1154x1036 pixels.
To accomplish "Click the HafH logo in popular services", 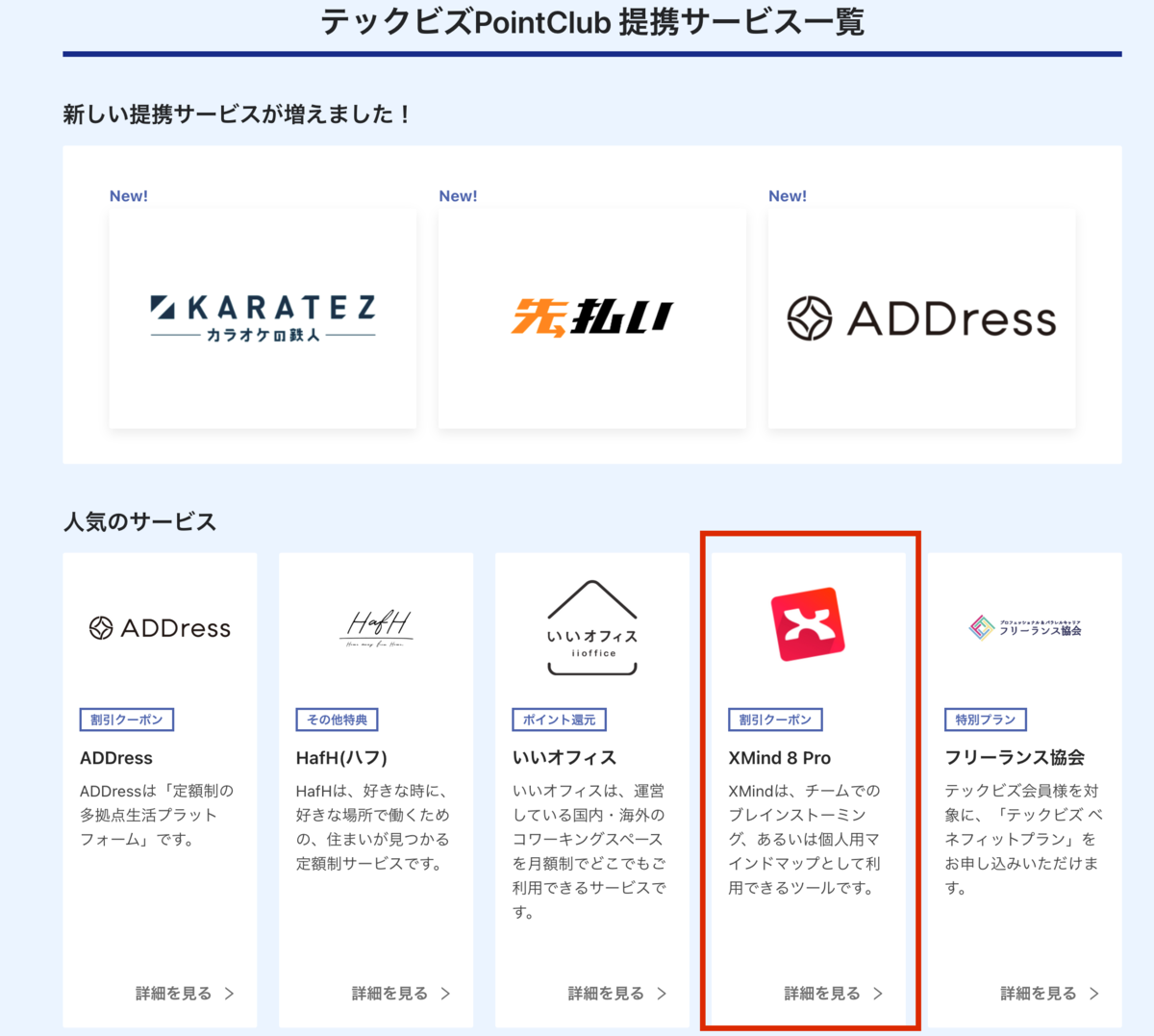I will coord(376,628).
